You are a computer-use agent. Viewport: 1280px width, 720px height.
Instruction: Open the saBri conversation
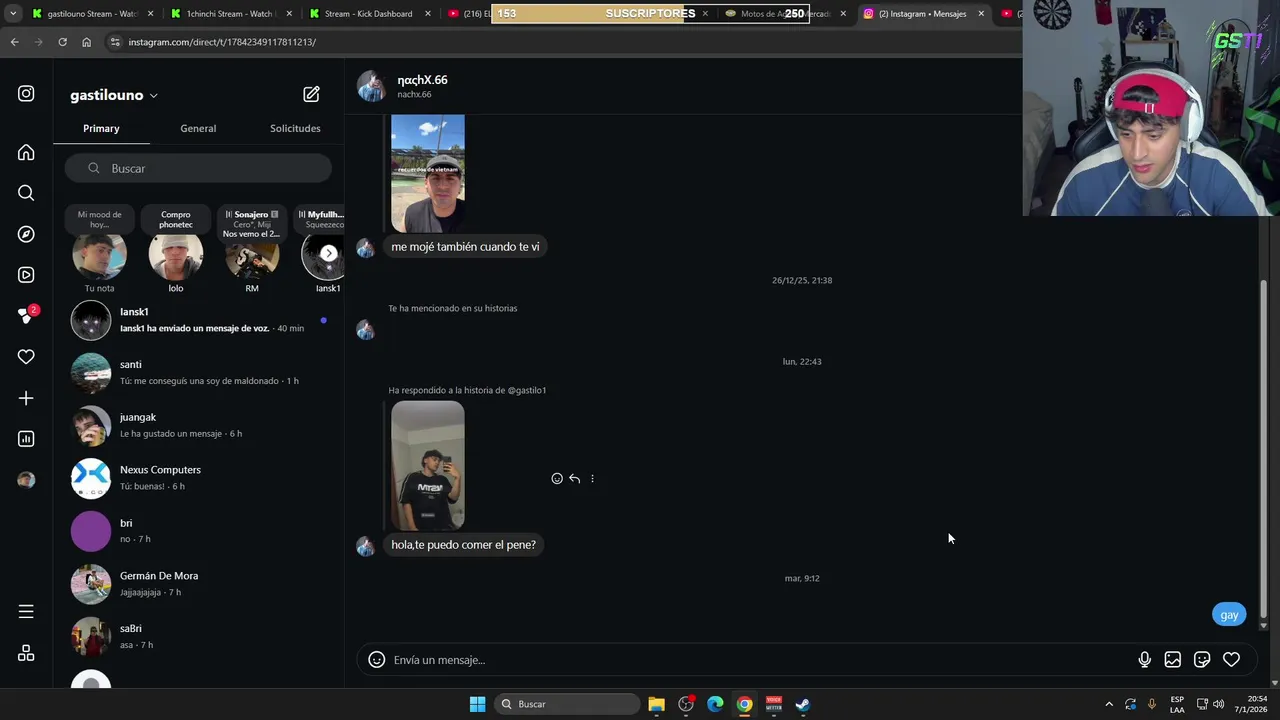(x=198, y=637)
